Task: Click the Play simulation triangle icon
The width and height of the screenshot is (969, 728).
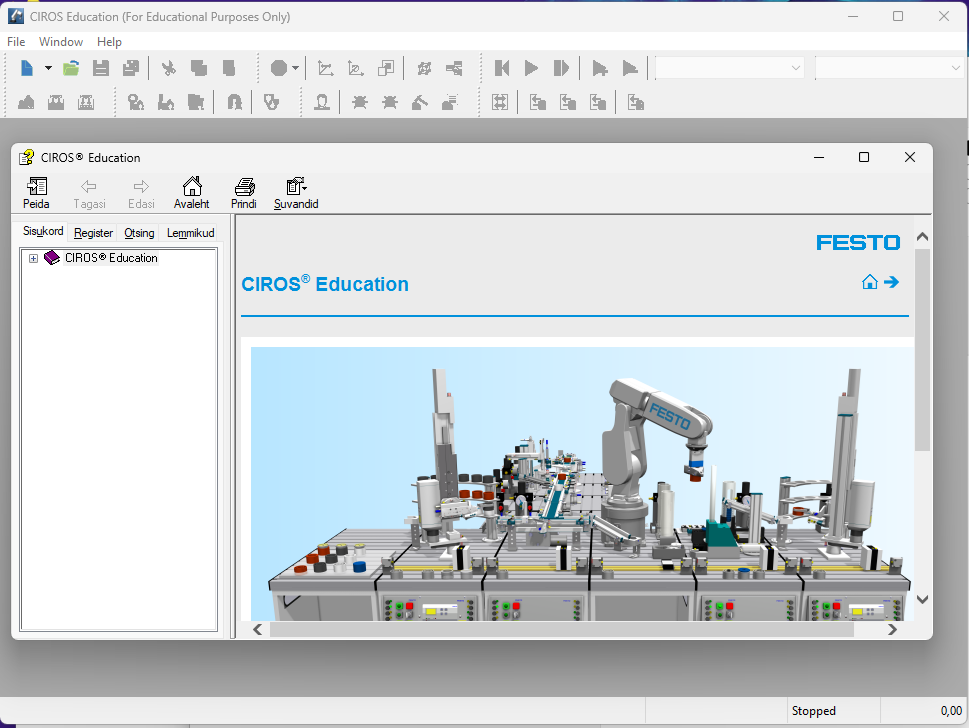Action: point(531,68)
